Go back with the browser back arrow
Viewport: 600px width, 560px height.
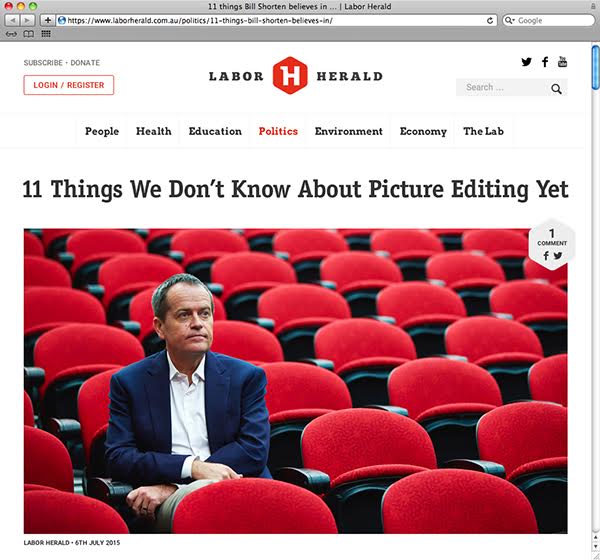(x=12, y=20)
